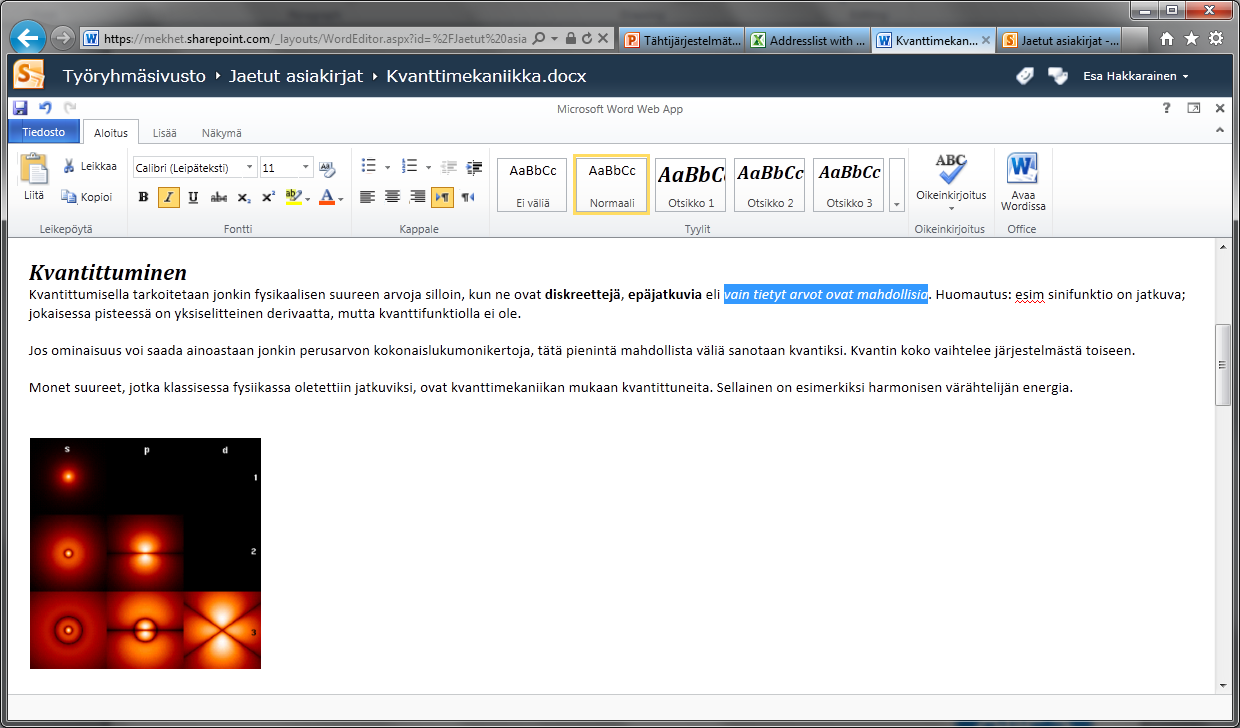Open the font color dropdown arrow

pyautogui.click(x=341, y=198)
